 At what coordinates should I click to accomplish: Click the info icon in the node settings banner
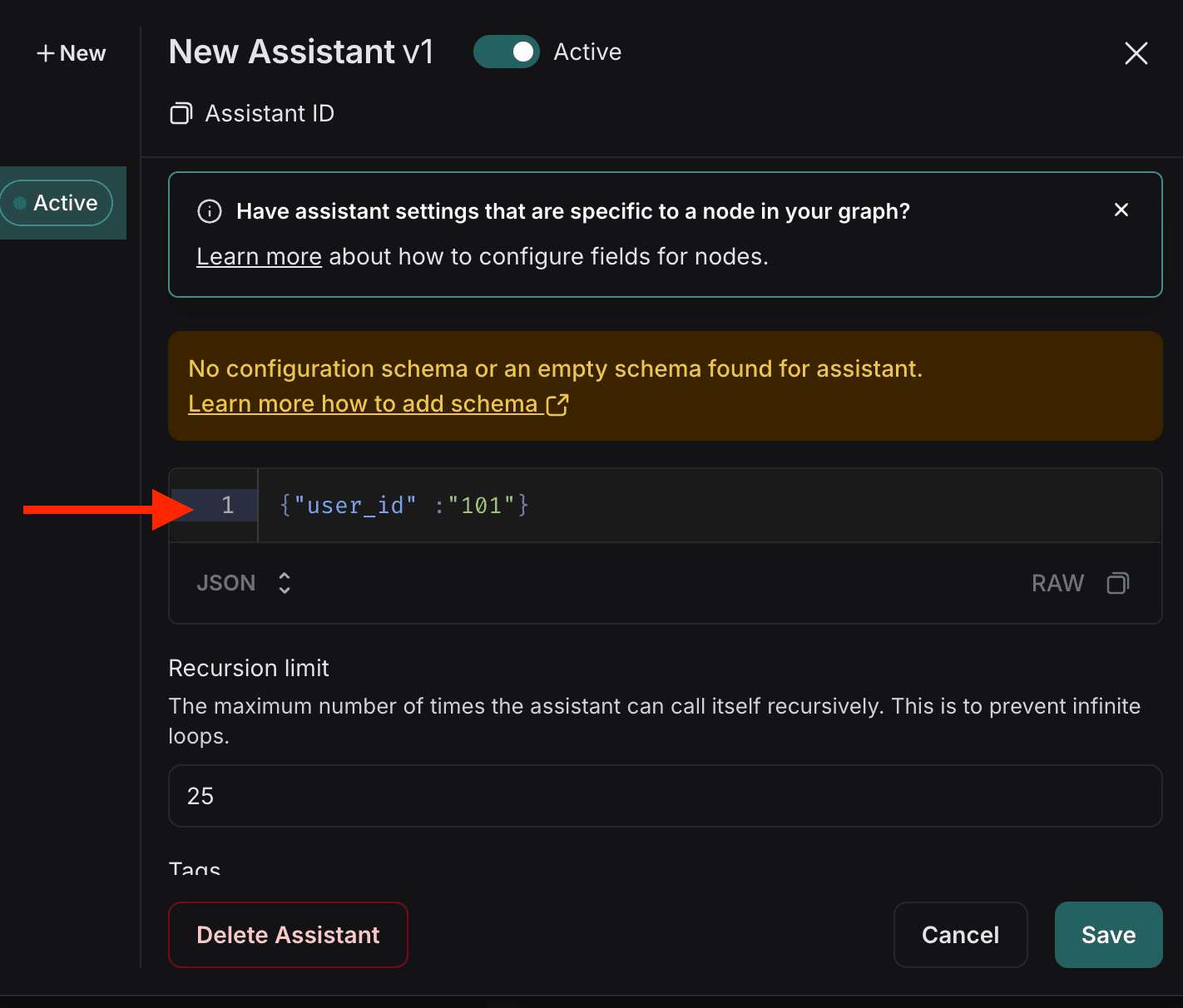[209, 210]
